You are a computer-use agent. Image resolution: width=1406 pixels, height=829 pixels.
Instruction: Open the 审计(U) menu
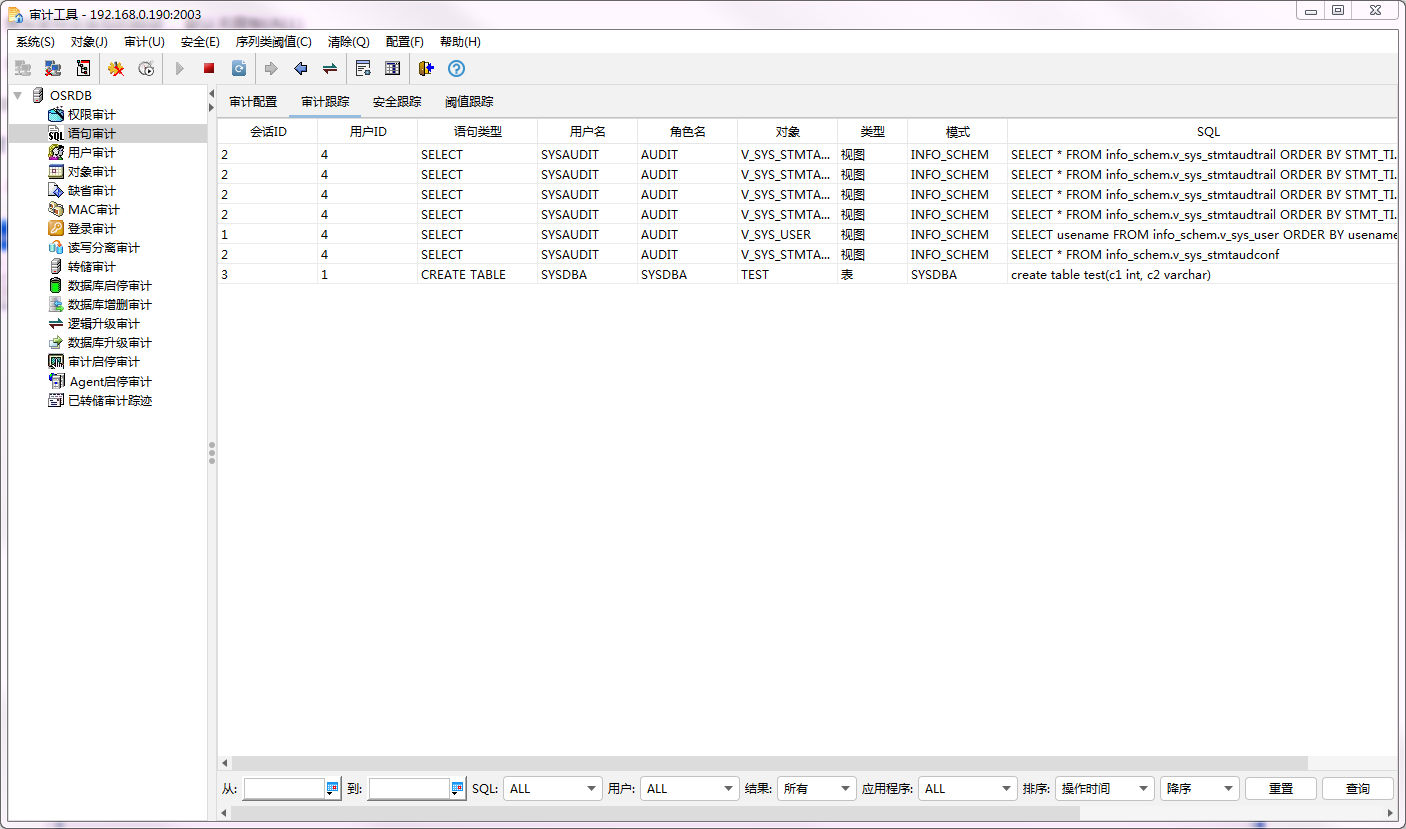coord(144,42)
